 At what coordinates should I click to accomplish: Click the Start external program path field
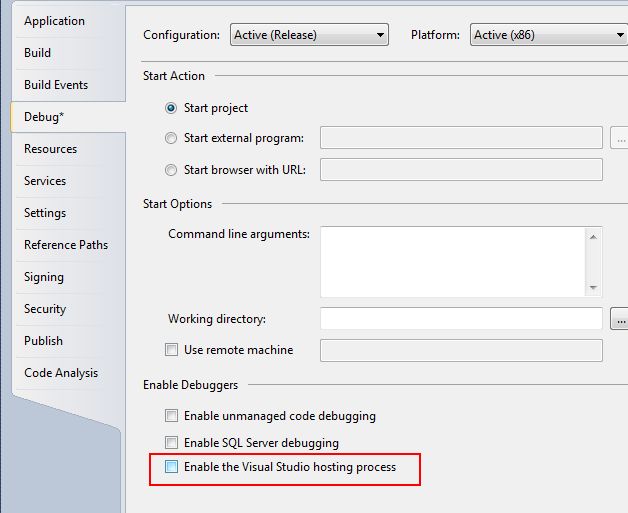click(461, 138)
